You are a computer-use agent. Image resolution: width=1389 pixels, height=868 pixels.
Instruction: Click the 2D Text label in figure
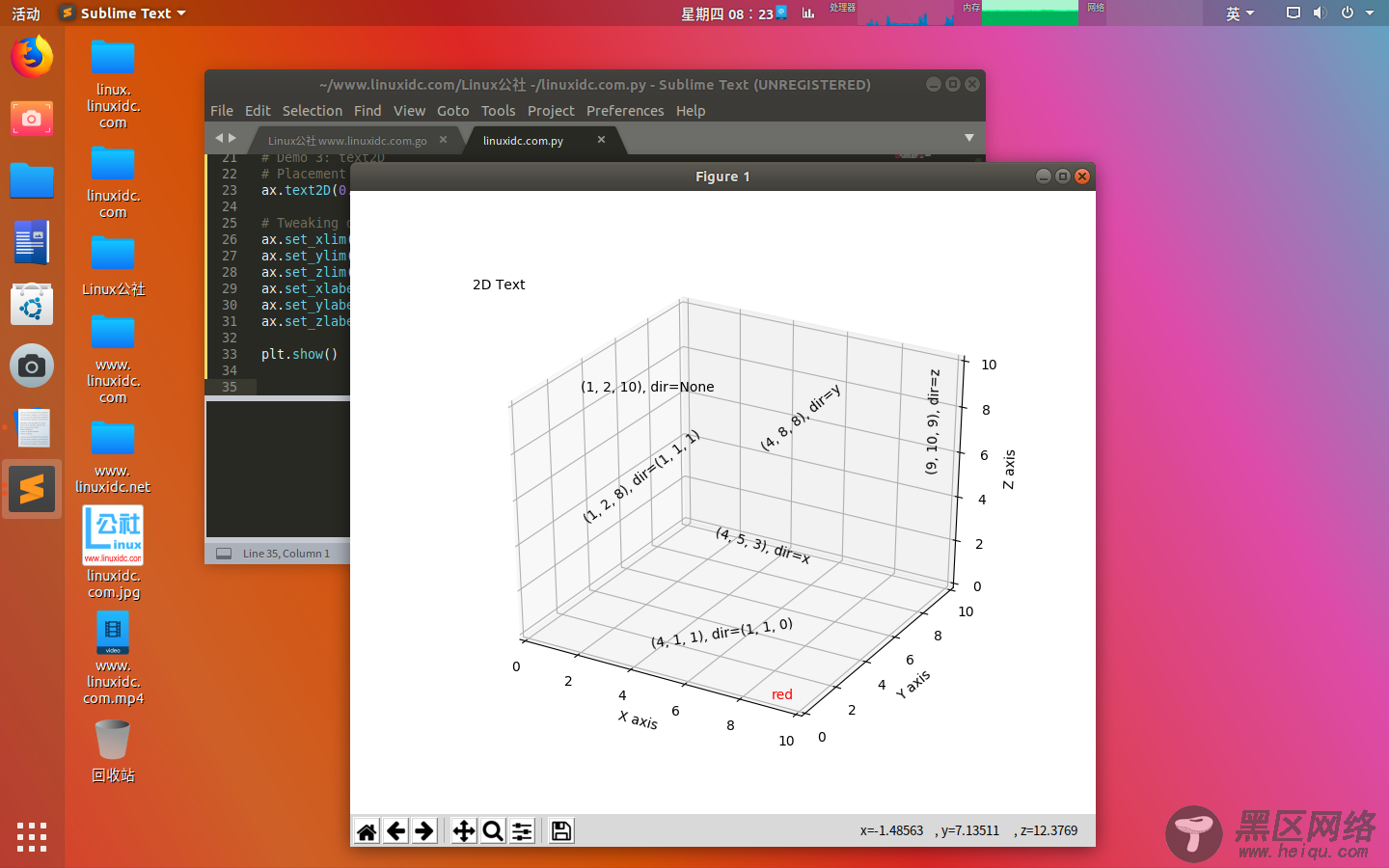499,285
